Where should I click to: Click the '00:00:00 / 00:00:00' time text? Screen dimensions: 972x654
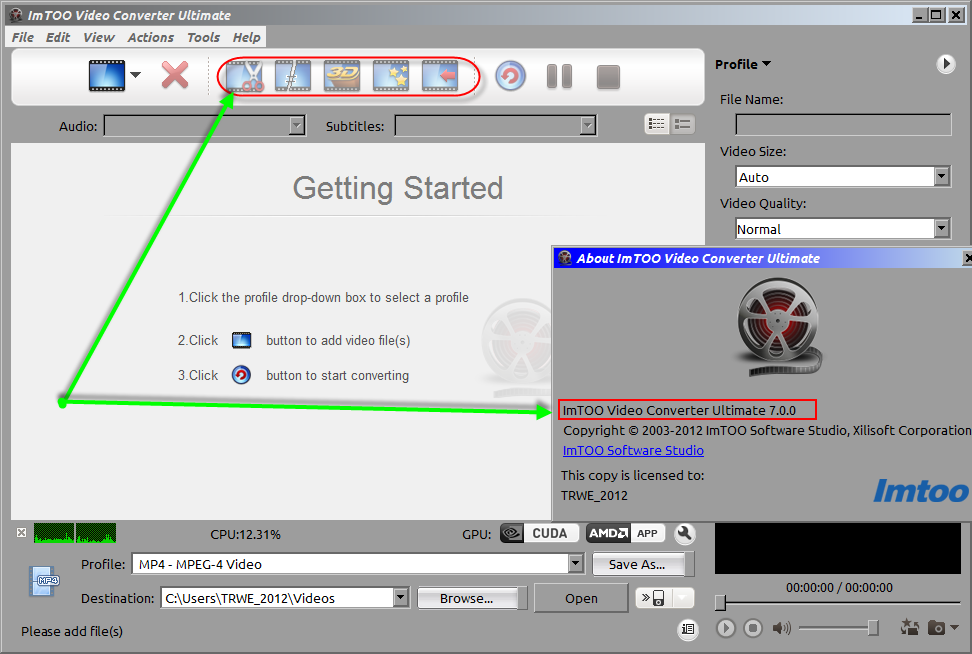point(839,588)
